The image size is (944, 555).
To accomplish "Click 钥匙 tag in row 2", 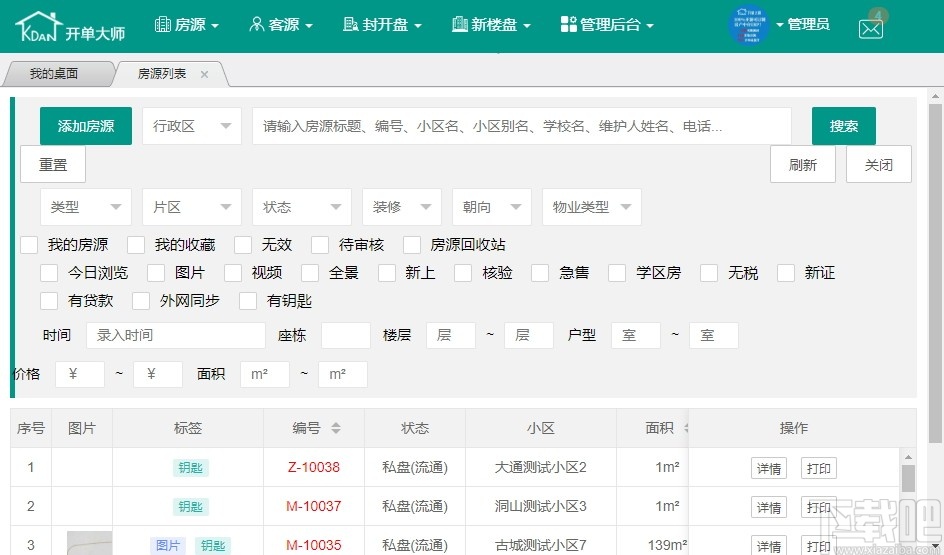I will (190, 507).
